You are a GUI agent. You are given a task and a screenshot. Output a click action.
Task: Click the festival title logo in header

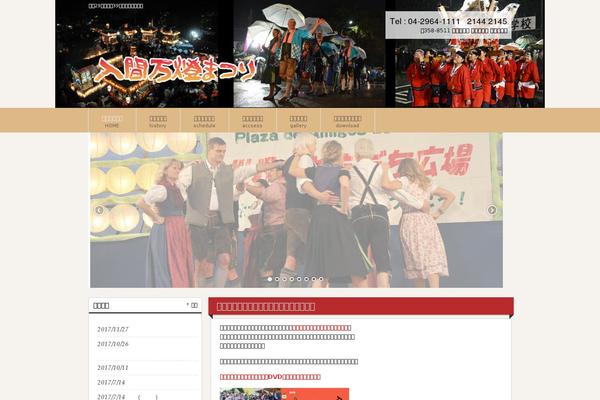(175, 69)
